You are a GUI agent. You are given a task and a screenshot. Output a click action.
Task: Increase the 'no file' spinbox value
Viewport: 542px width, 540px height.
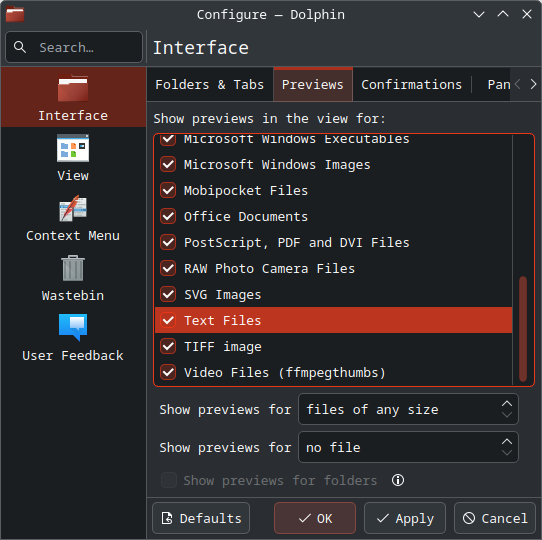pyautogui.click(x=507, y=441)
